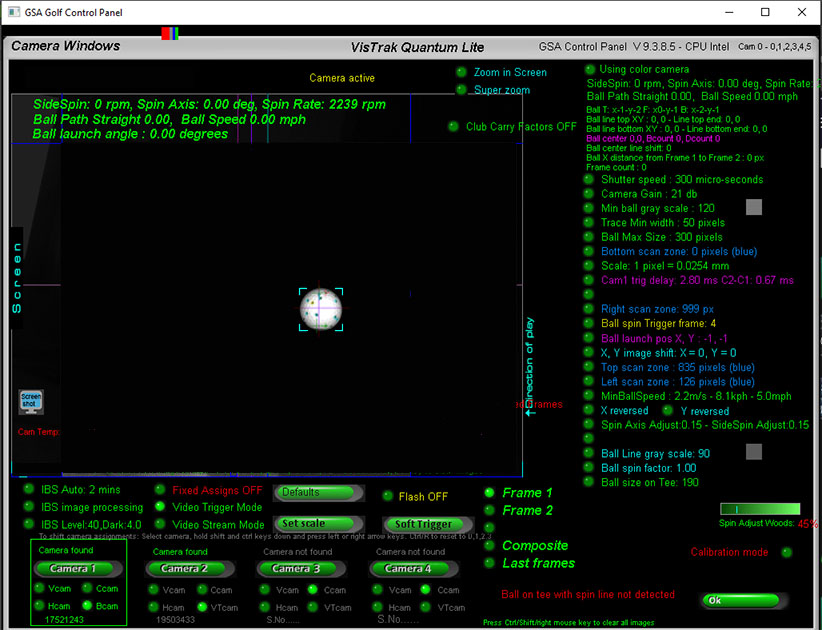Viewport: 822px width, 630px height.
Task: Toggle Club Carry Factors OFF setting
Action: pyautogui.click(x=453, y=127)
